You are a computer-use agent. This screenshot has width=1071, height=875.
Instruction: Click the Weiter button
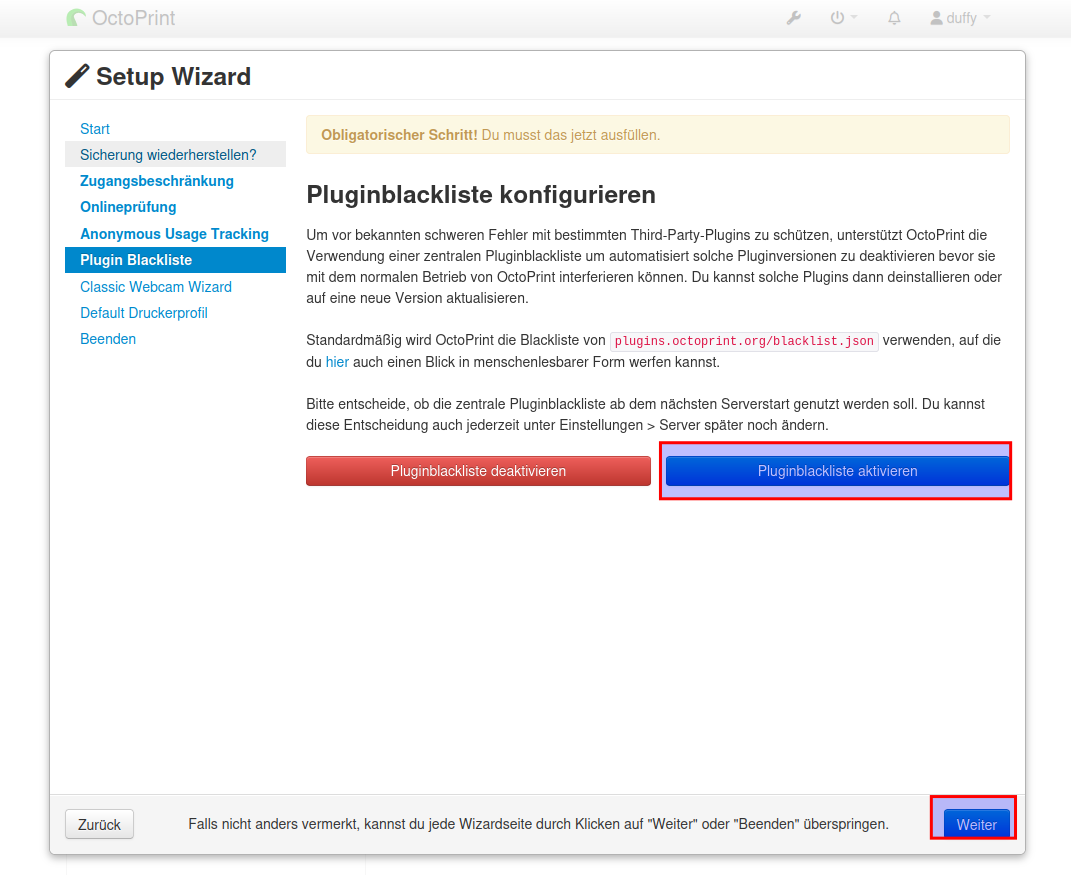tap(976, 825)
